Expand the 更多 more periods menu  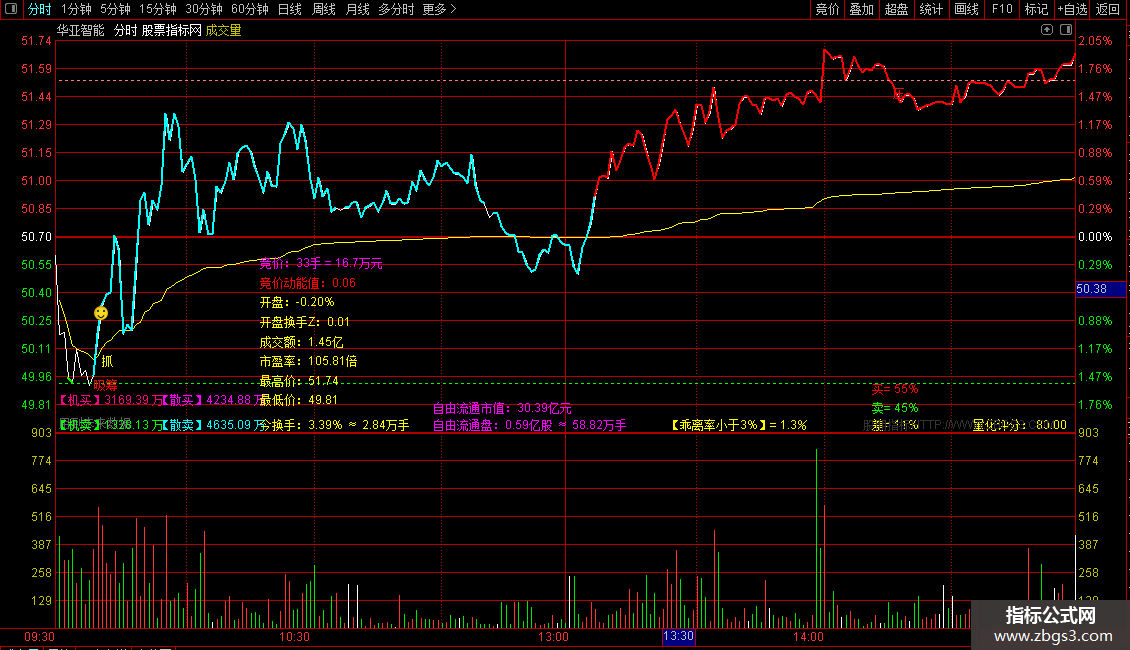coord(439,9)
